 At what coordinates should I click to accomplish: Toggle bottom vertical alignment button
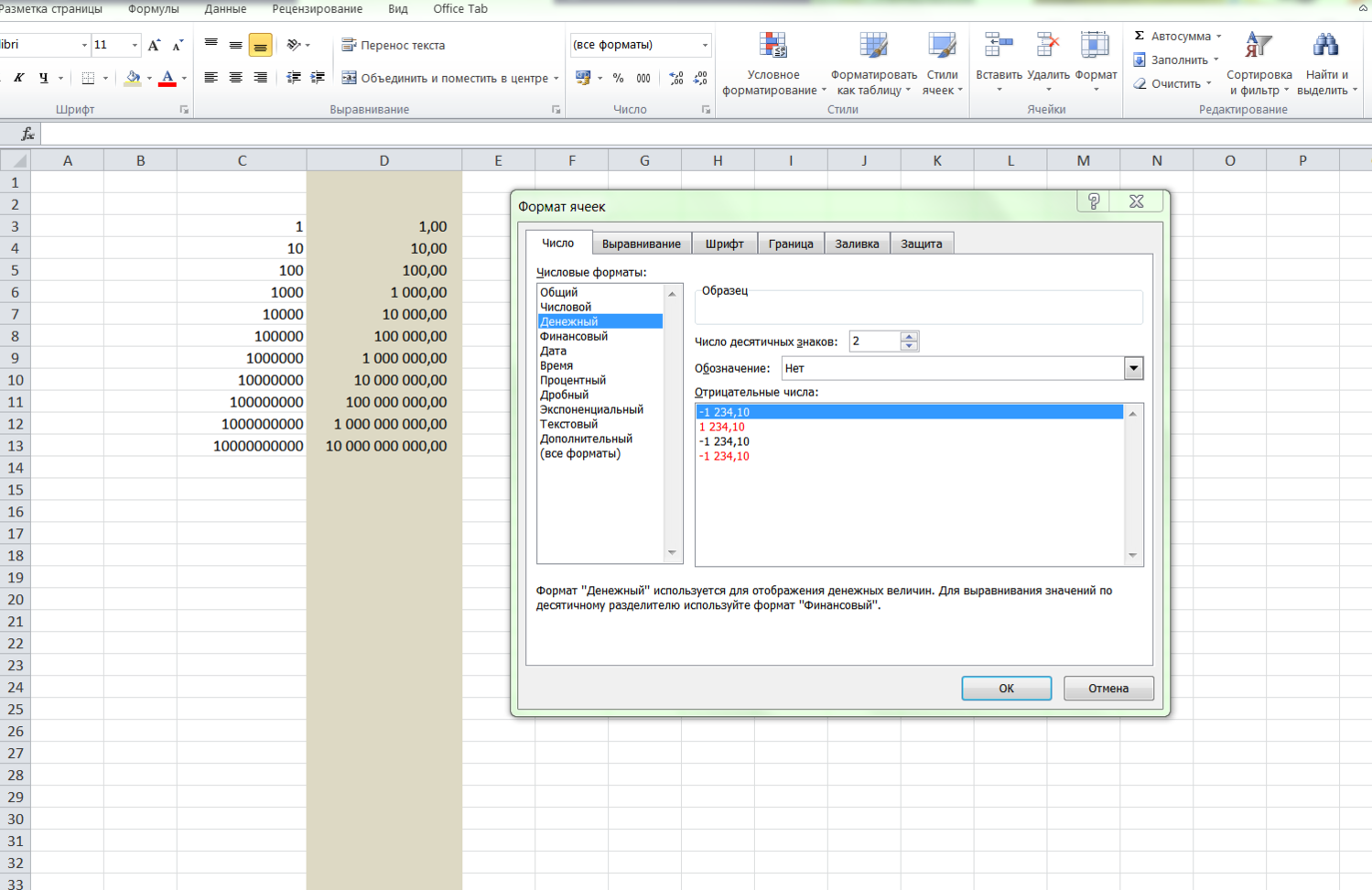pos(260,45)
